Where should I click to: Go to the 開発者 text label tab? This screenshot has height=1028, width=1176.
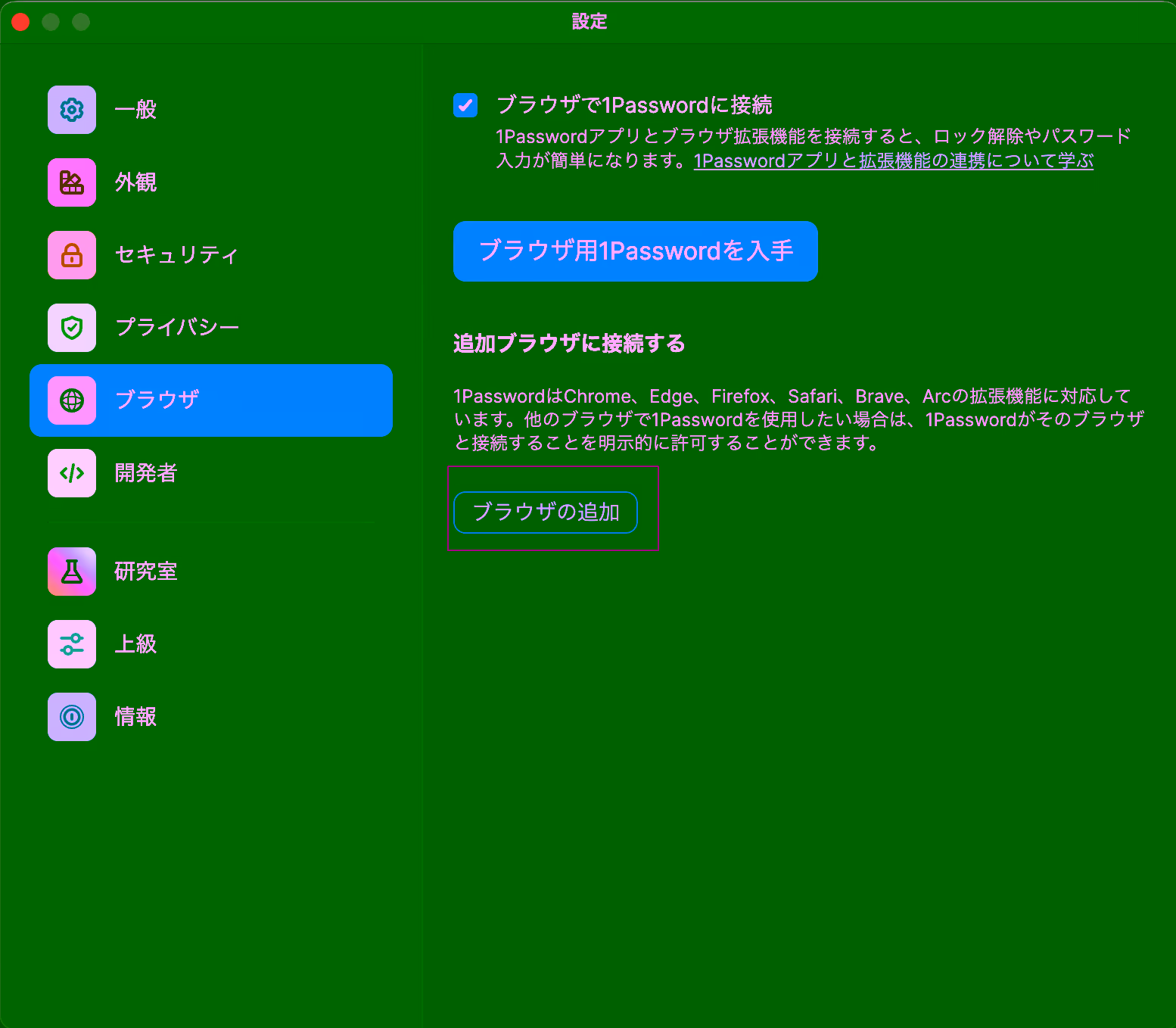pos(145,473)
